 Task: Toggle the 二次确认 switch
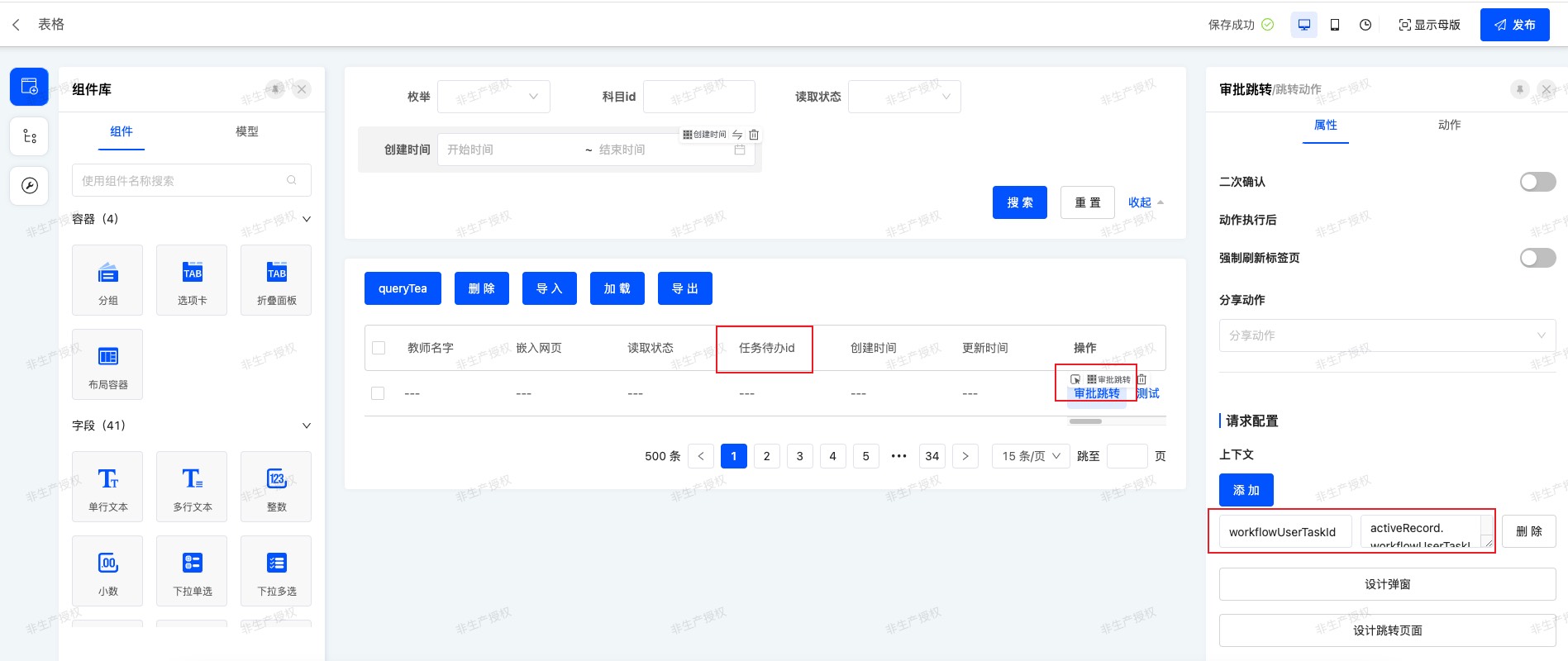coord(1537,182)
